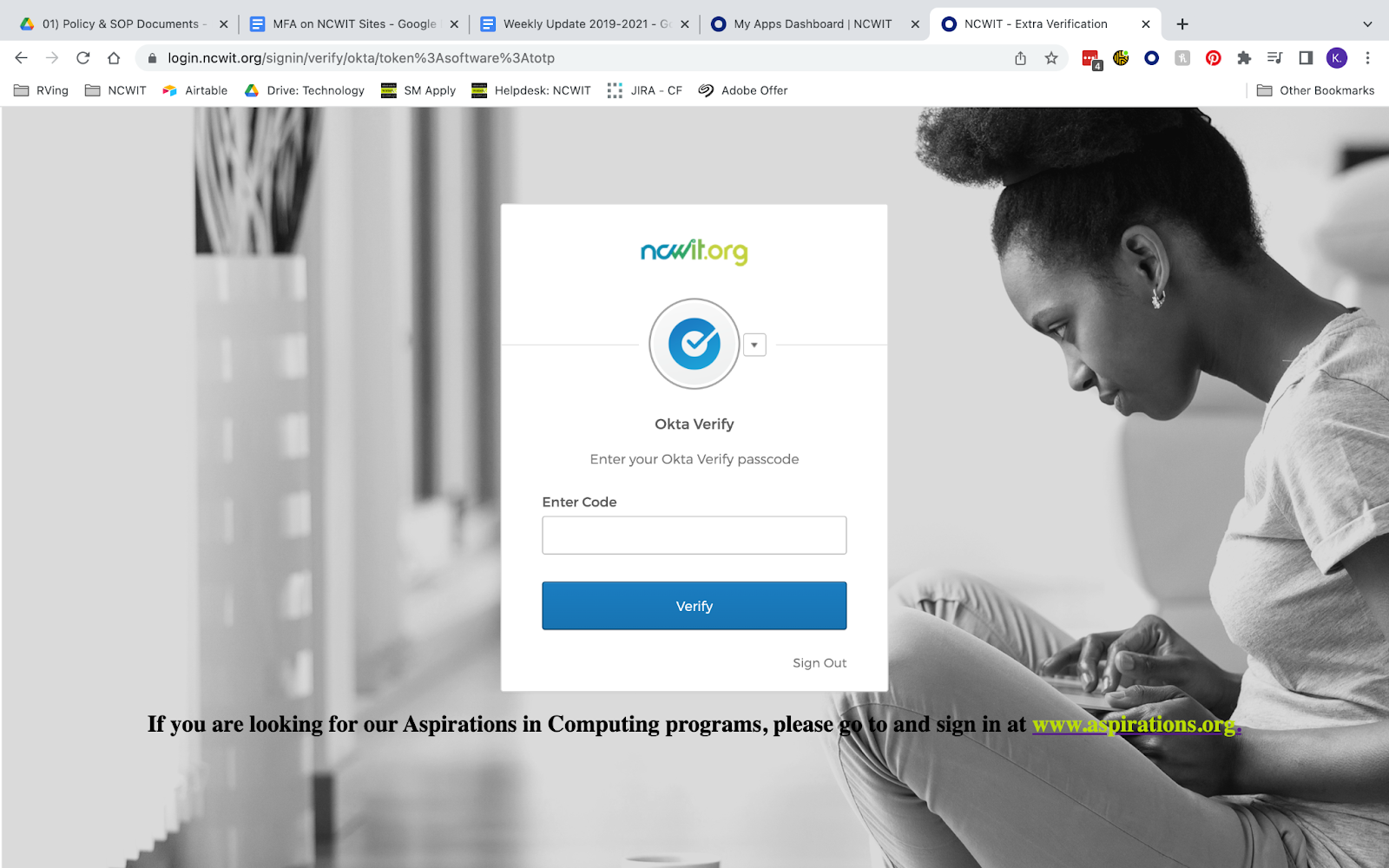Open the tab search chevron
This screenshot has width=1389, height=868.
click(x=1367, y=24)
